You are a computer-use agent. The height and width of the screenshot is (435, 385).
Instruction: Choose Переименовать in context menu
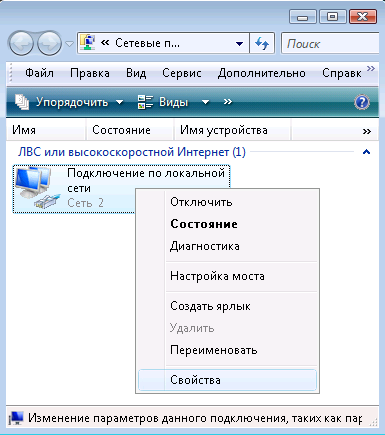click(227, 350)
